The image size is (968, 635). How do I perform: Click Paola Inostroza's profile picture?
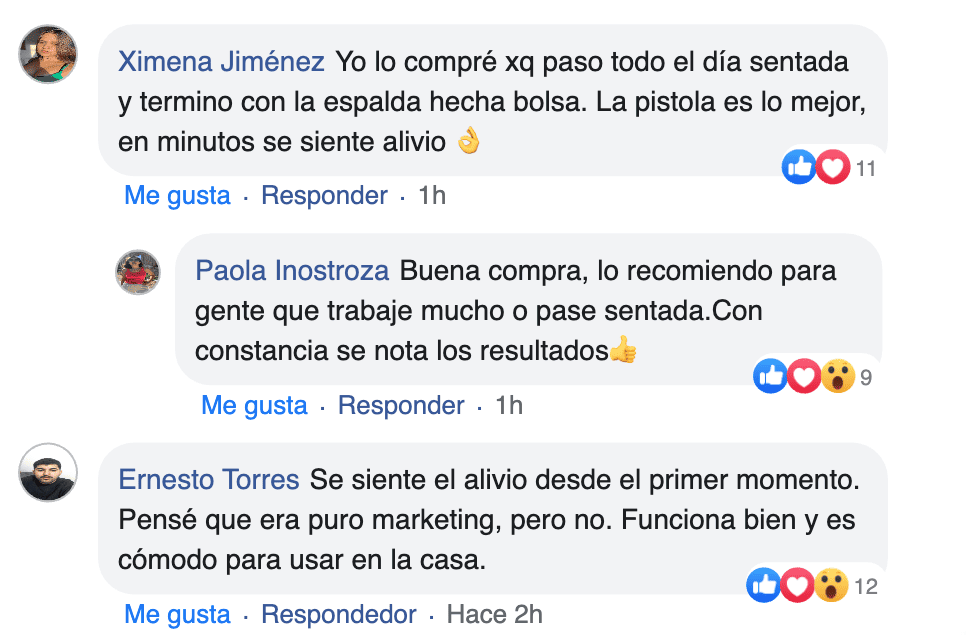138,272
